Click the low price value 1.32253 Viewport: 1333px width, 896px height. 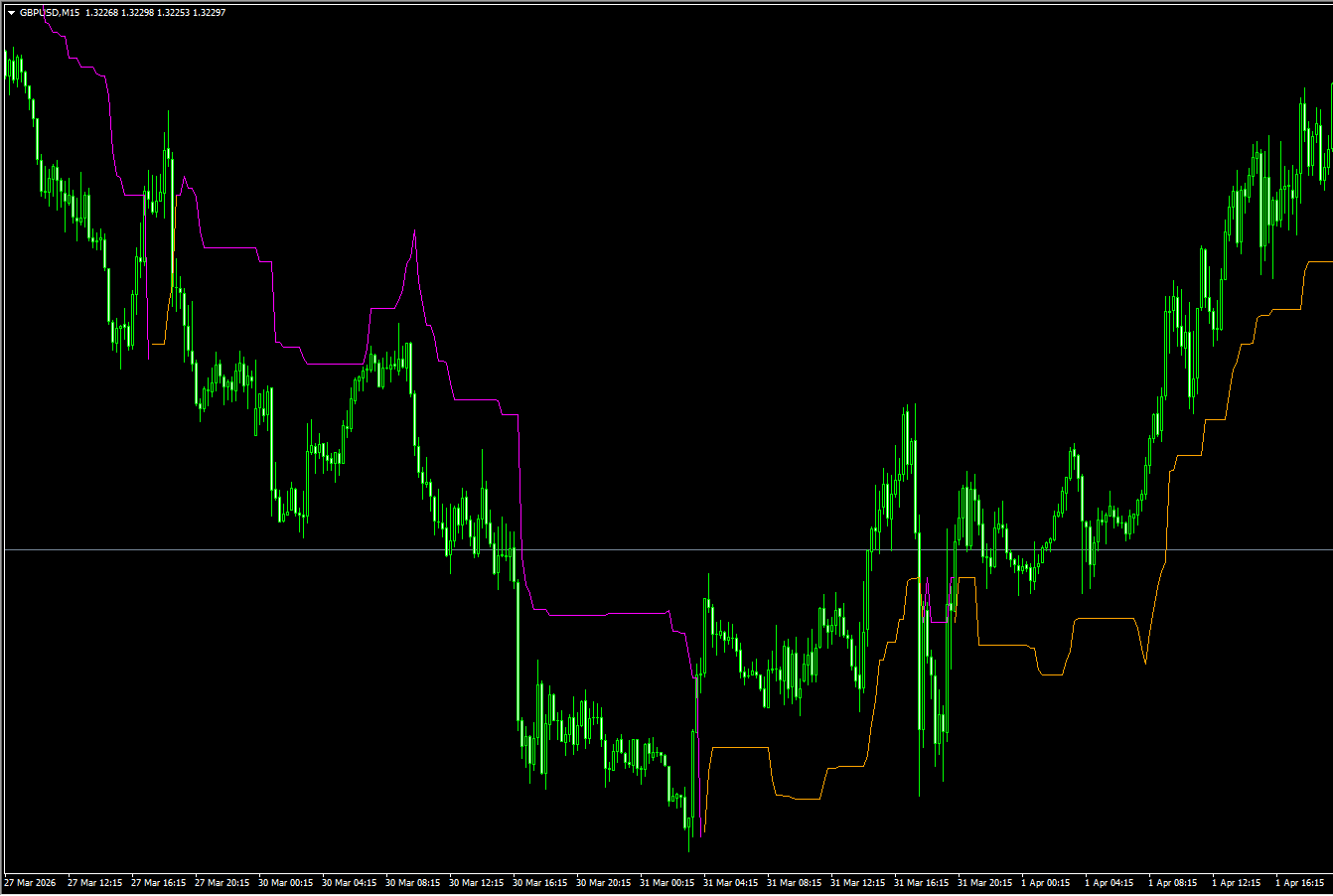173,13
